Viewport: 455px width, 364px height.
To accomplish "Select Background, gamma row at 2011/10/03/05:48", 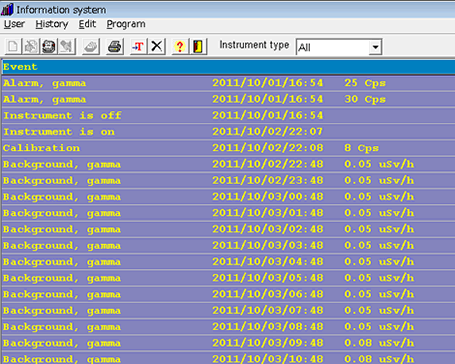I will pos(228,278).
